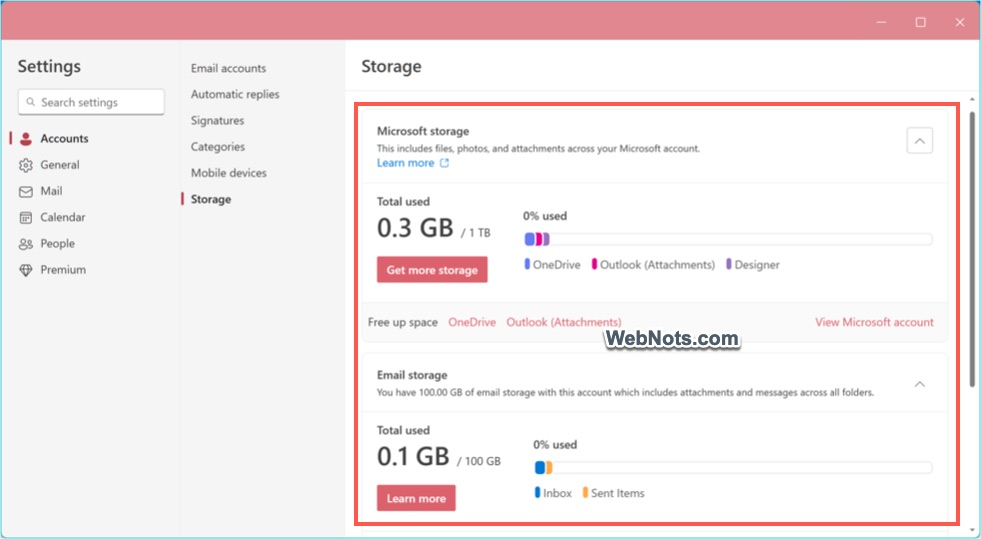Click the storage panel vertical scrollbar
The height and width of the screenshot is (539, 981).
click(972, 250)
